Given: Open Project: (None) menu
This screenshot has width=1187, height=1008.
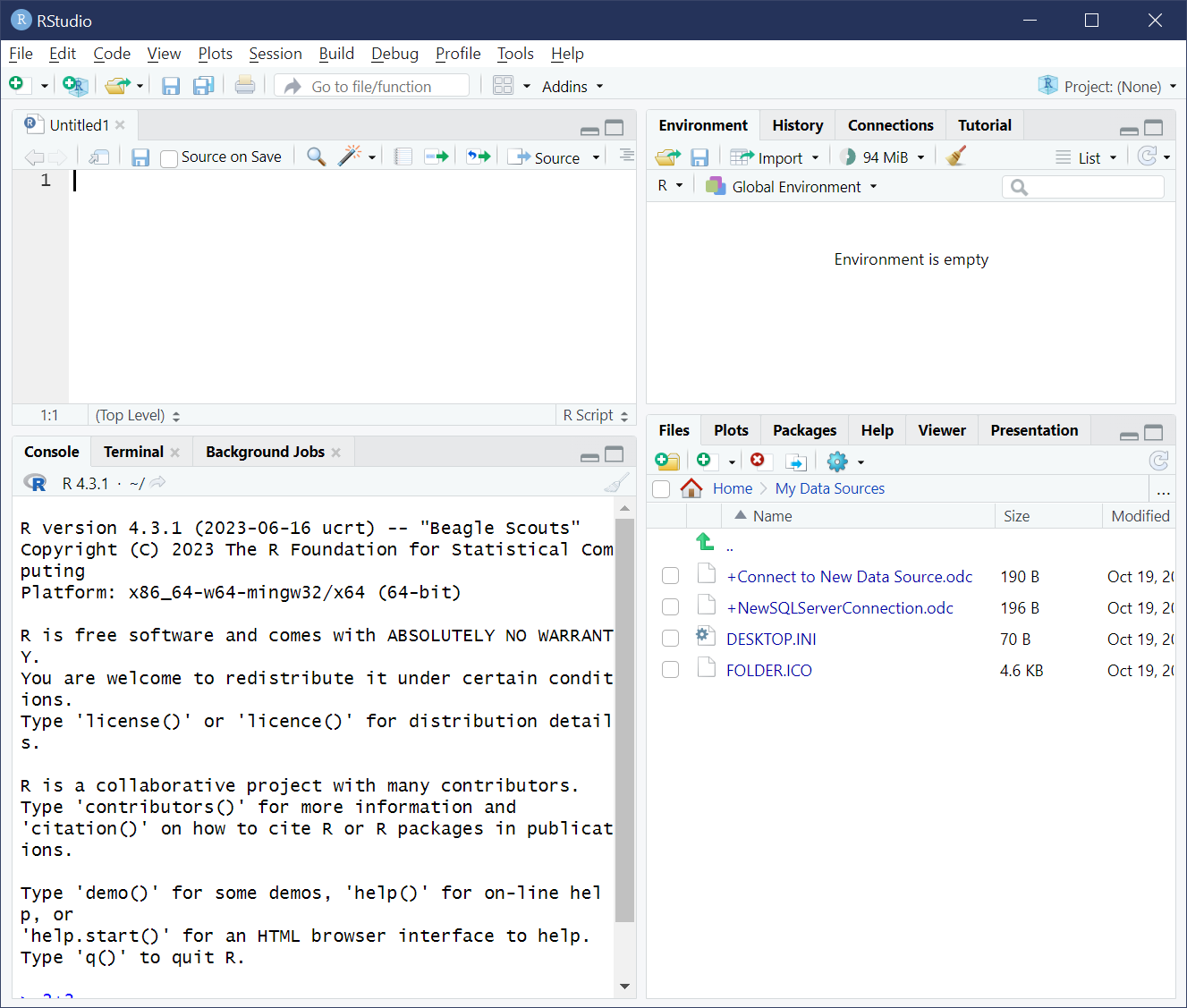Looking at the screenshot, I should (x=1107, y=86).
